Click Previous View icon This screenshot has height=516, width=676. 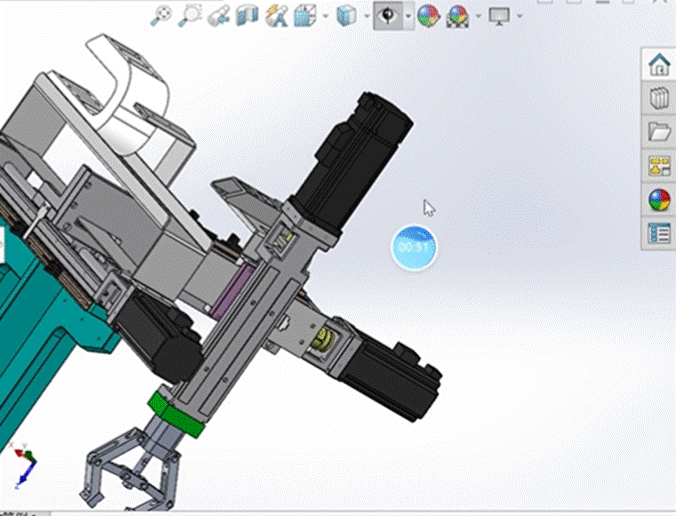tap(219, 16)
